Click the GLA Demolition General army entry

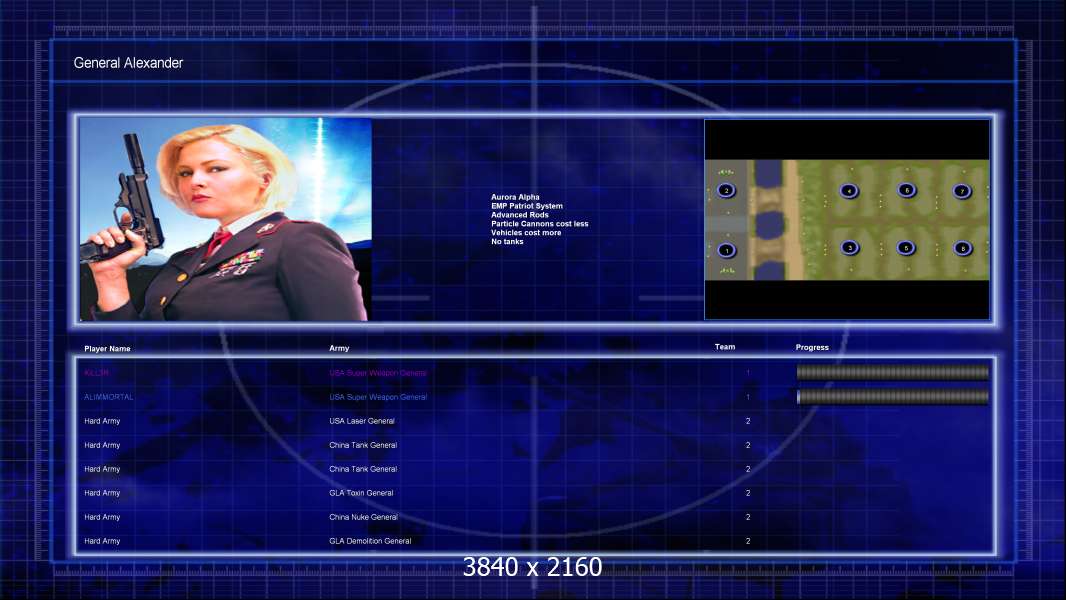pyautogui.click(x=370, y=542)
